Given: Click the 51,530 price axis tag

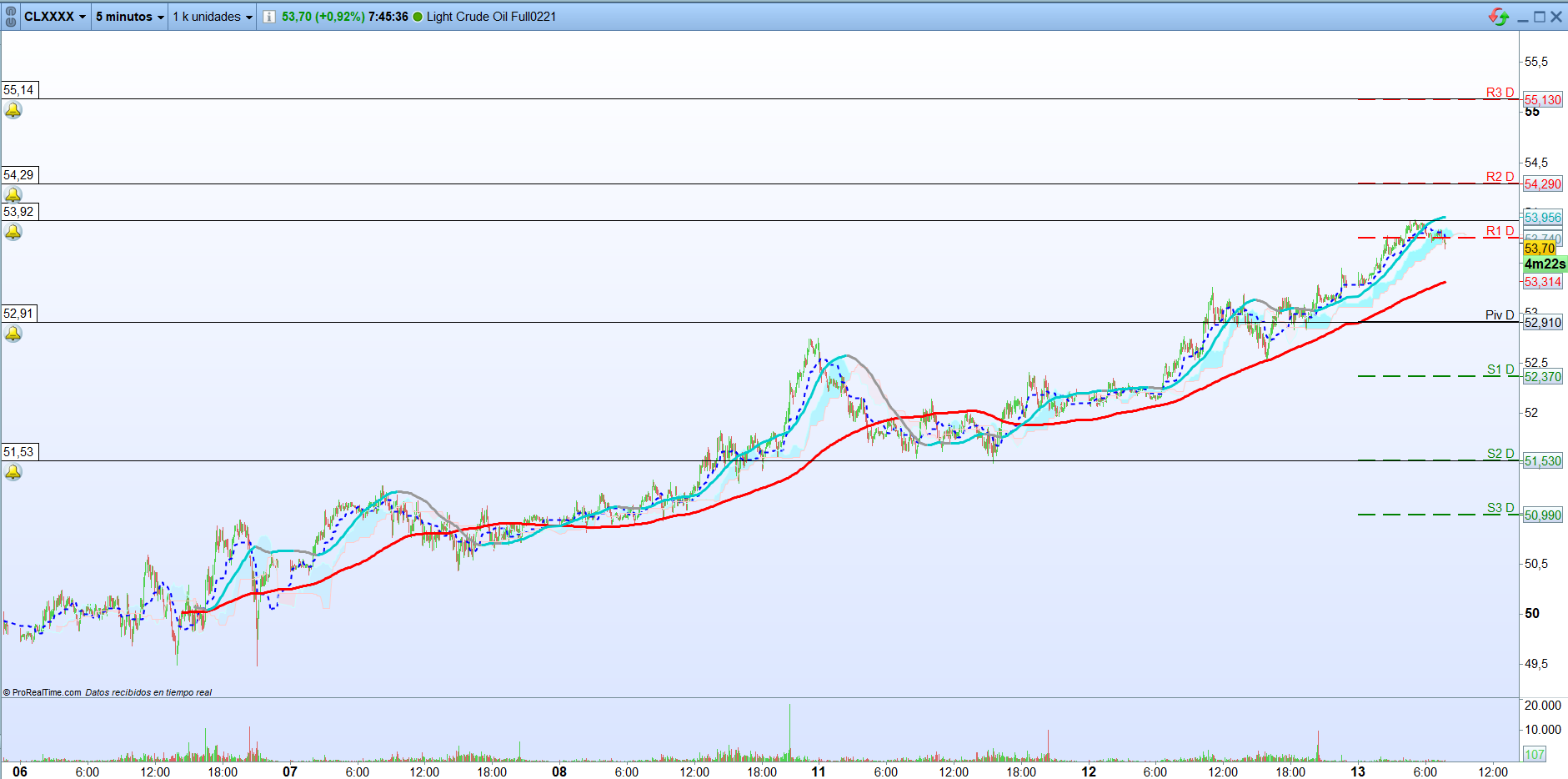Looking at the screenshot, I should [1542, 461].
